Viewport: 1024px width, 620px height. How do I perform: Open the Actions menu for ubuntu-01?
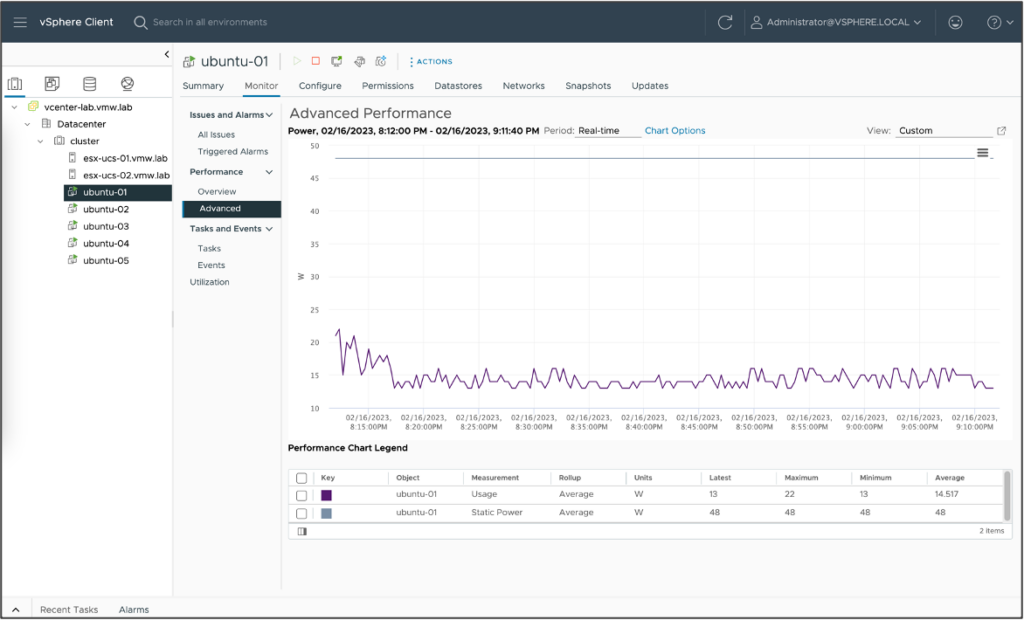[430, 61]
